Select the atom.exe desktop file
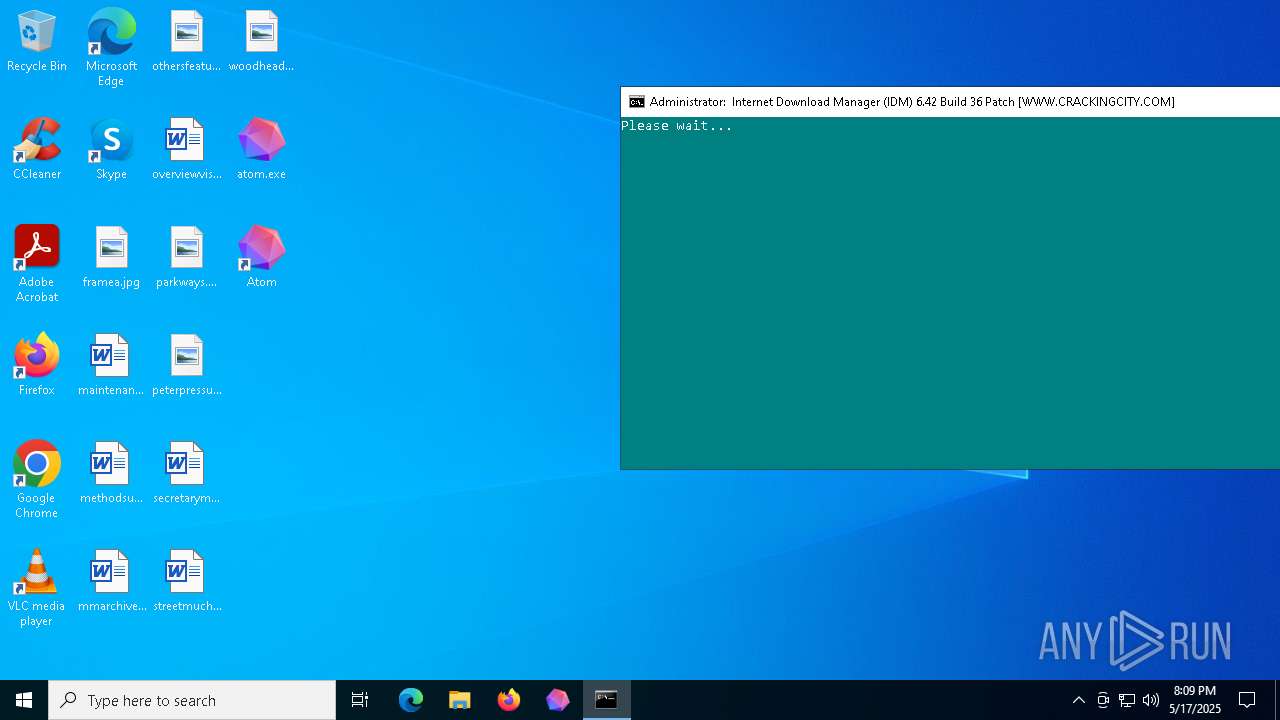This screenshot has height=720, width=1280. (x=261, y=150)
